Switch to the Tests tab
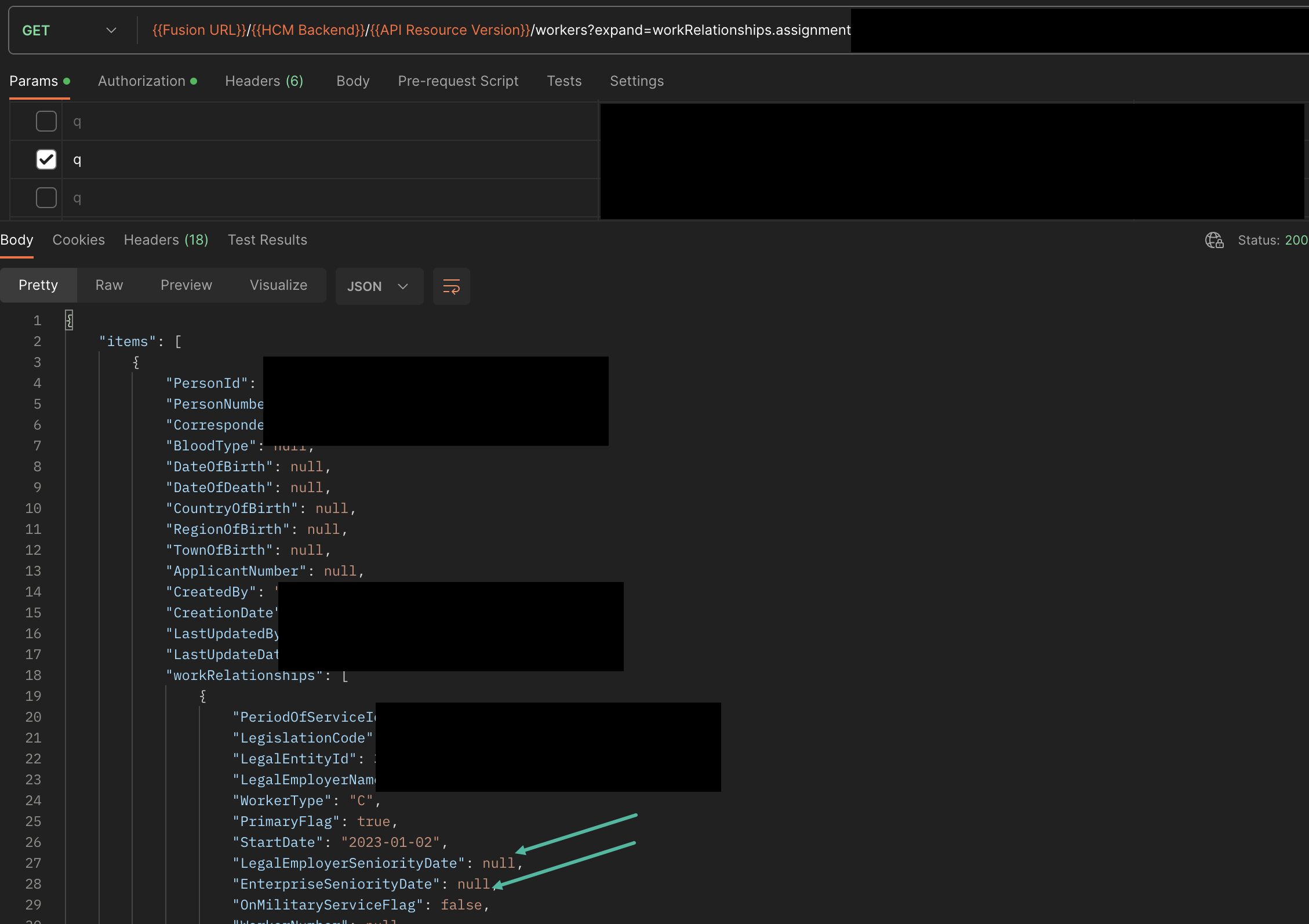Image resolution: width=1309 pixels, height=924 pixels. pyautogui.click(x=563, y=81)
